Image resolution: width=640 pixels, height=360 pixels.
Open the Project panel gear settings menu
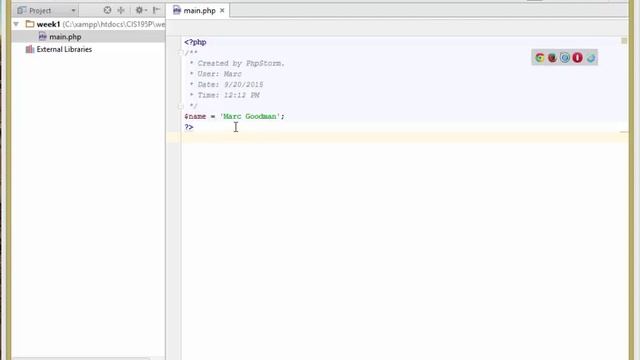[141, 10]
